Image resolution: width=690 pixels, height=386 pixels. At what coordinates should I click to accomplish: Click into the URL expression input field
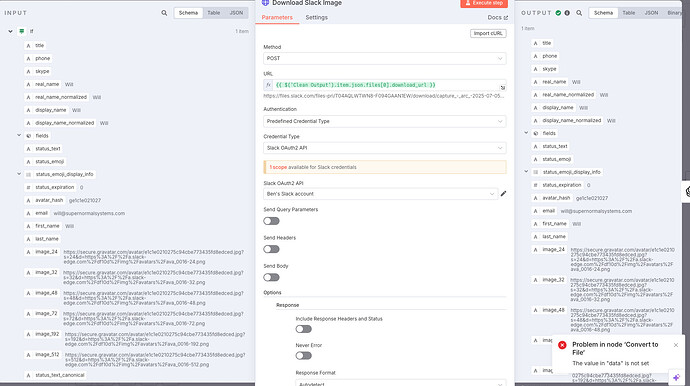pos(387,85)
